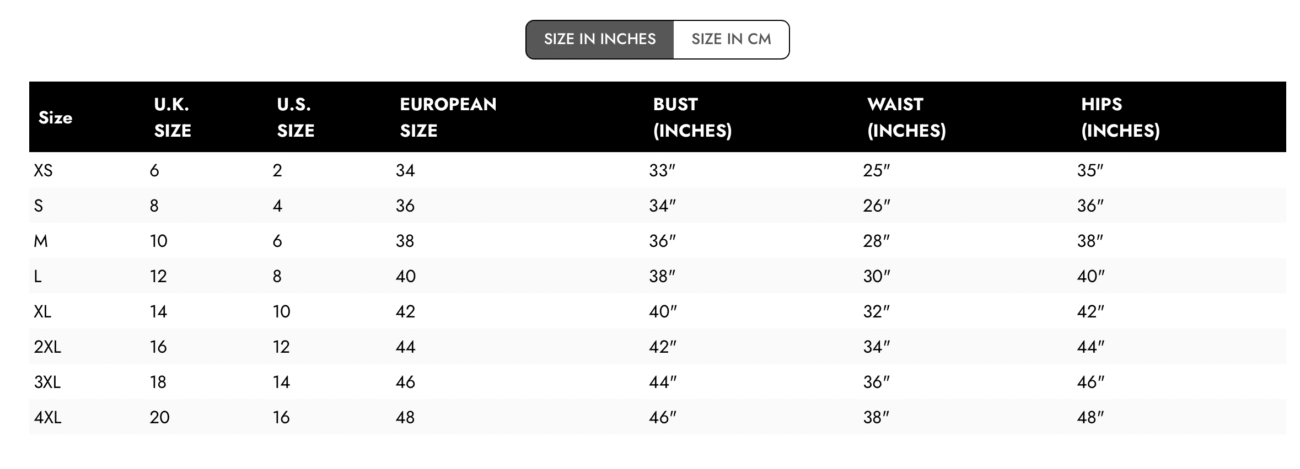Click the Size column header
Viewport: 1300px width, 469px height.
tap(55, 118)
